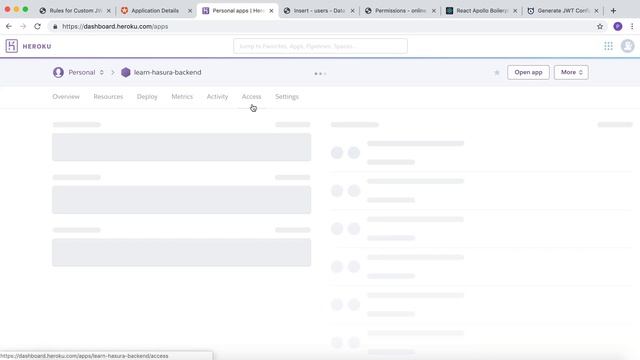
Task: Bookmark this page with the star icon
Action: (600, 27)
